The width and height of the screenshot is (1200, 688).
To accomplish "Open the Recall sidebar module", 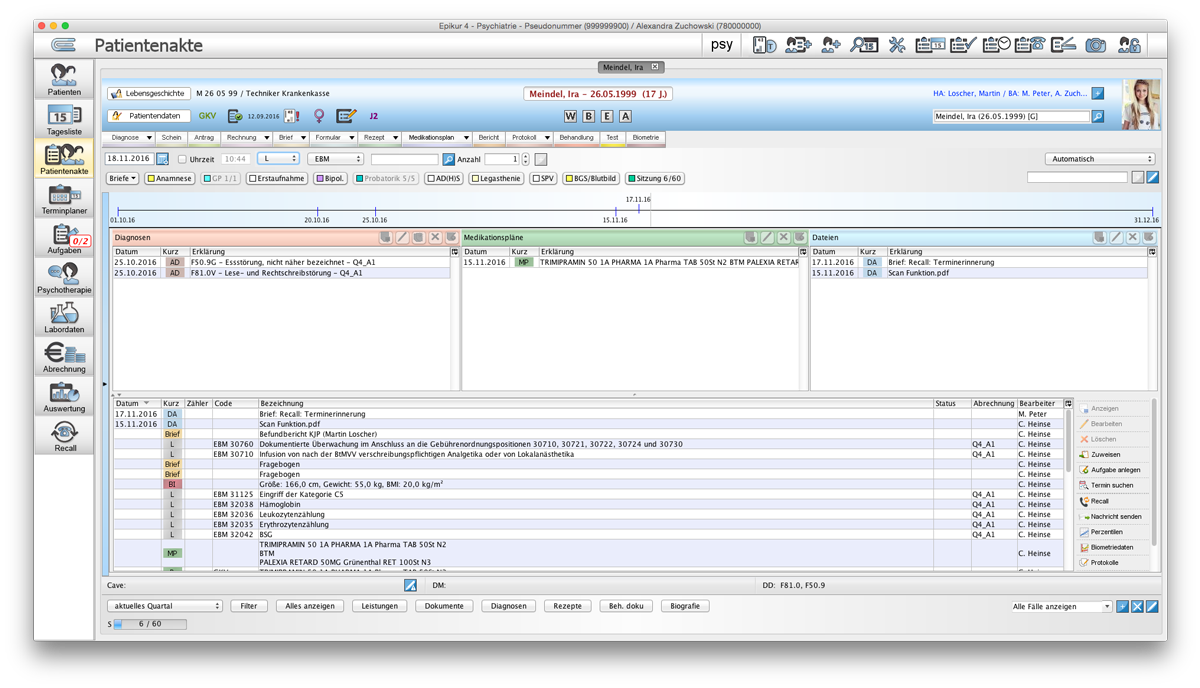I will point(64,437).
